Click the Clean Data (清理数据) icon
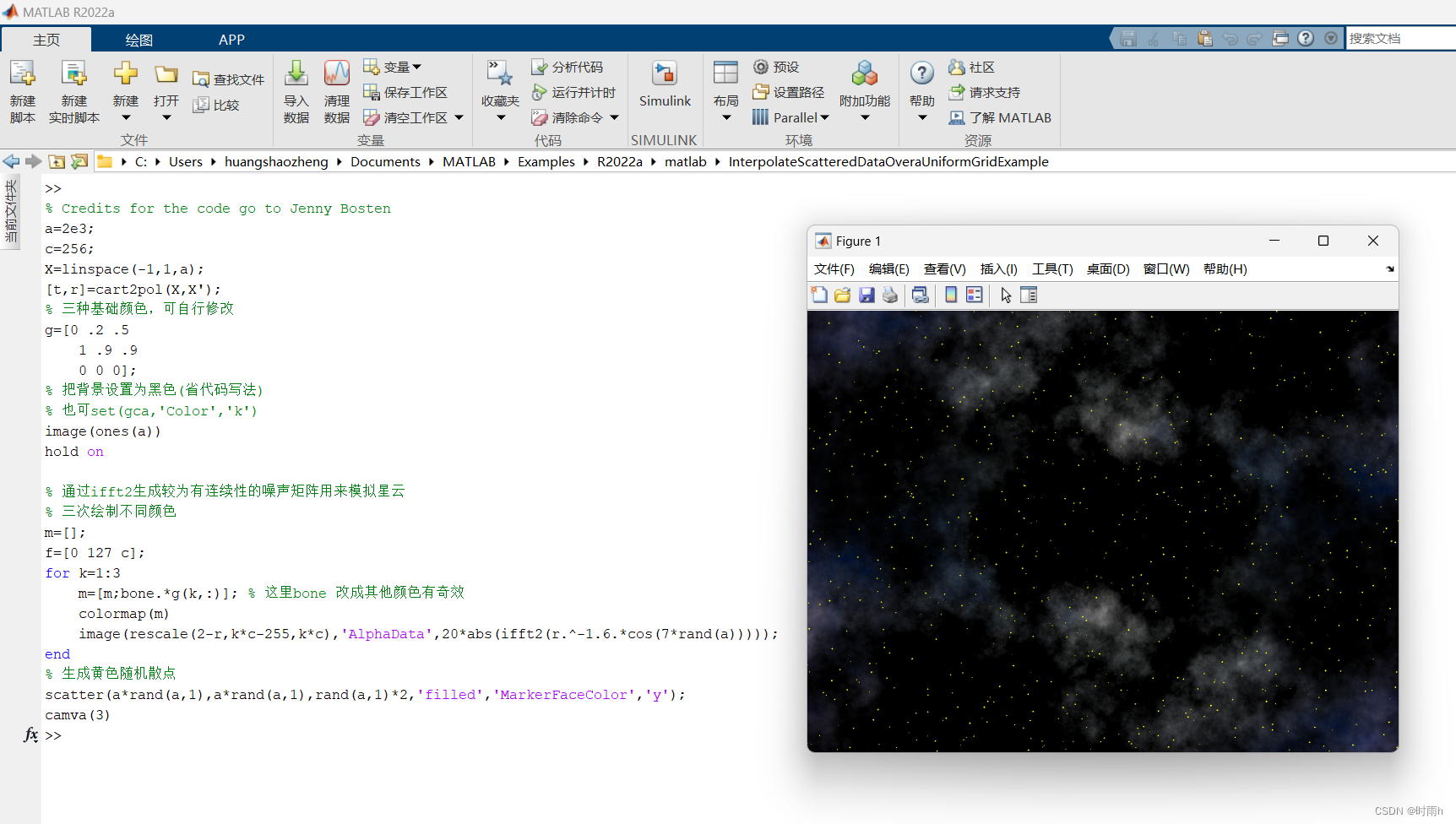Image resolution: width=1456 pixels, height=824 pixels. [x=337, y=73]
